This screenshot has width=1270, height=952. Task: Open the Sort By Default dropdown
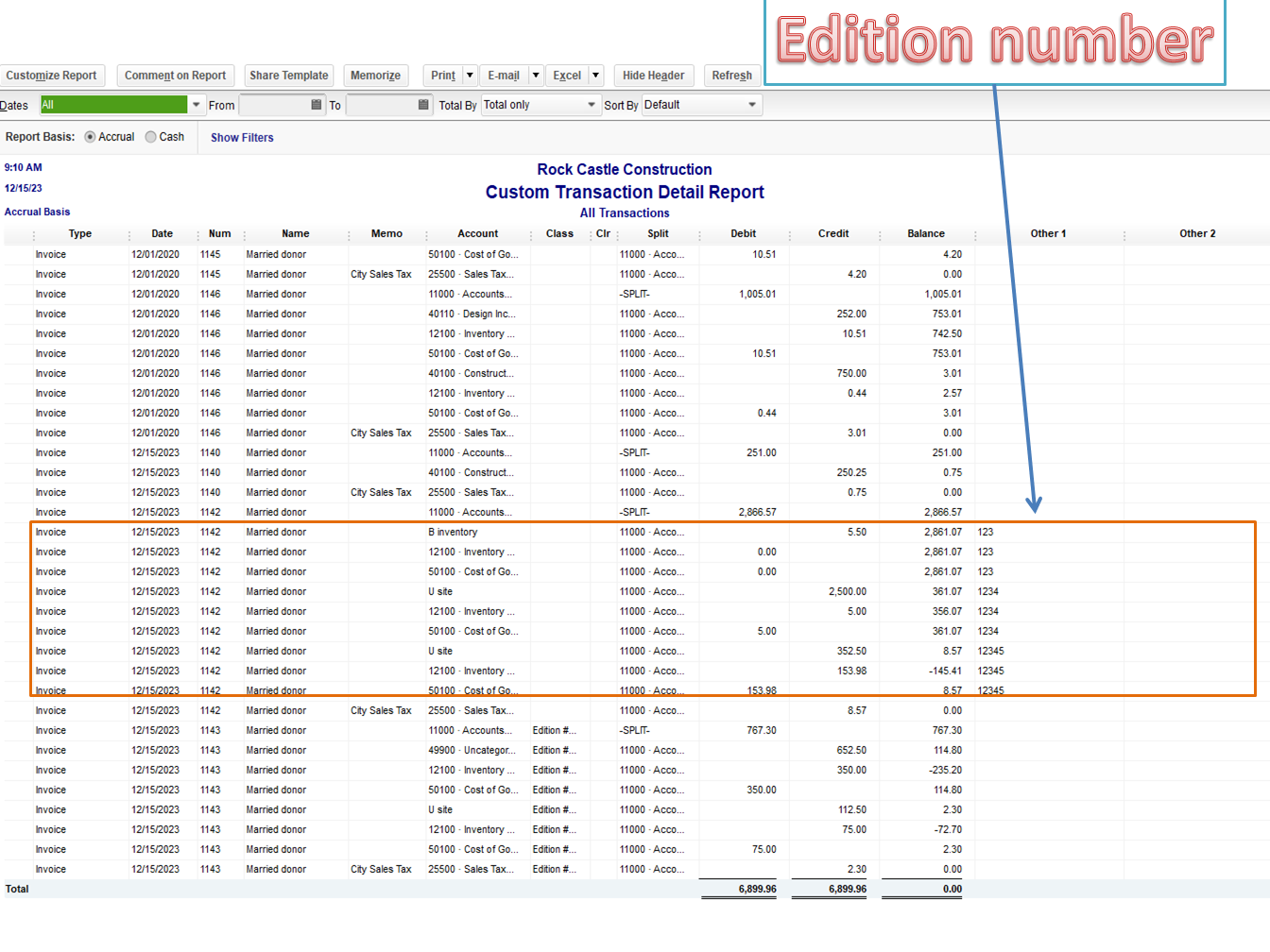752,105
